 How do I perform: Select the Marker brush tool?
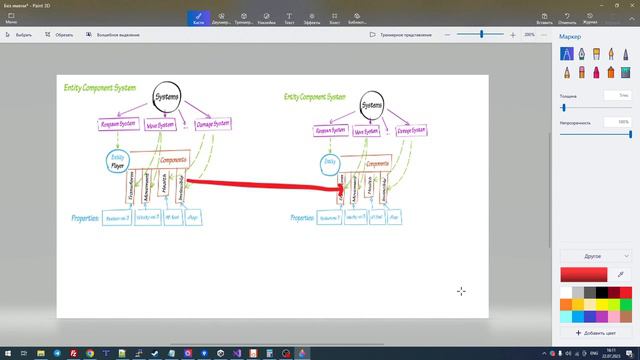tap(567, 54)
